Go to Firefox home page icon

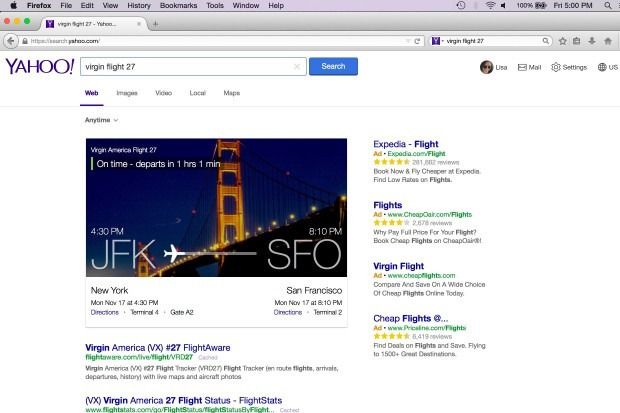coord(608,41)
